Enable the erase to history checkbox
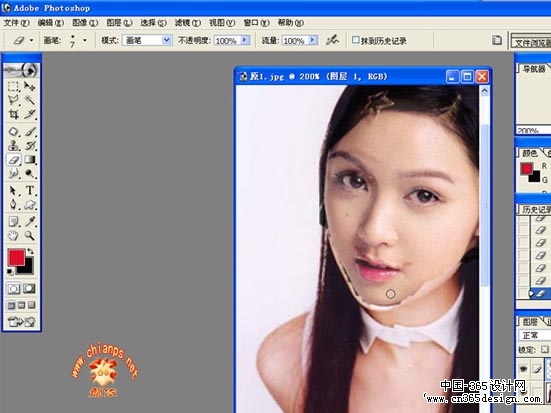Image resolution: width=551 pixels, height=413 pixels. click(x=355, y=40)
